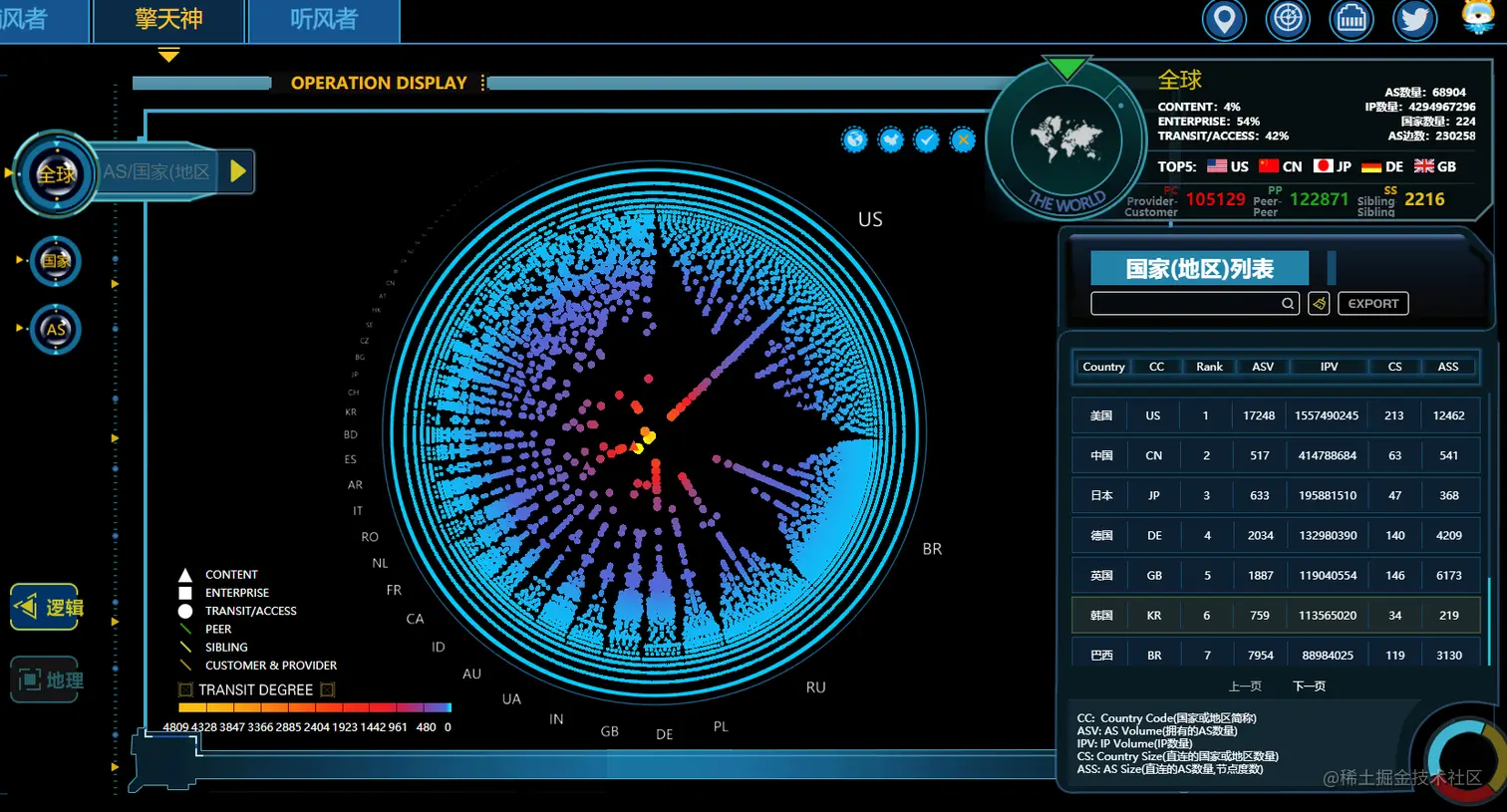Select the 韩国 KR table row

[x=1276, y=615]
